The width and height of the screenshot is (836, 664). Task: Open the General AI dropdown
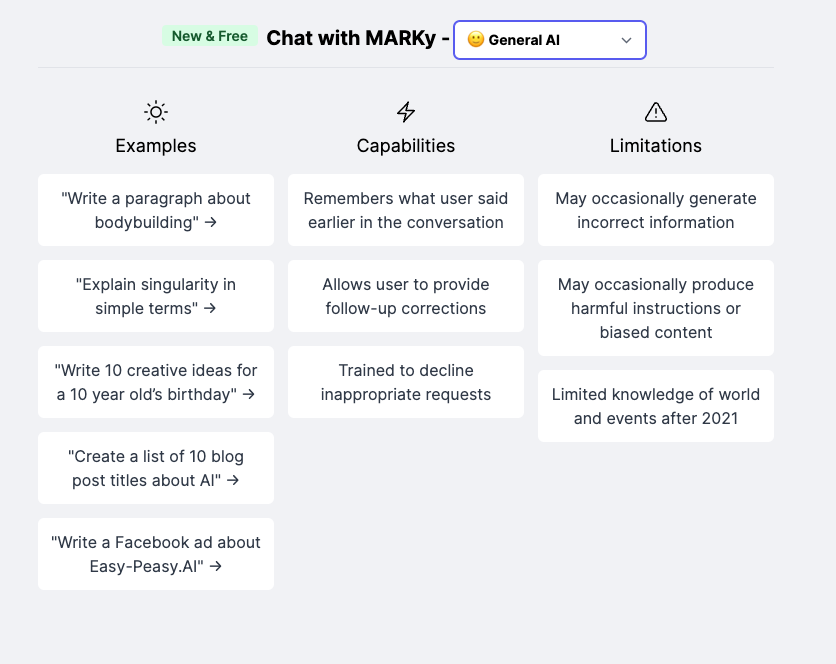(549, 40)
